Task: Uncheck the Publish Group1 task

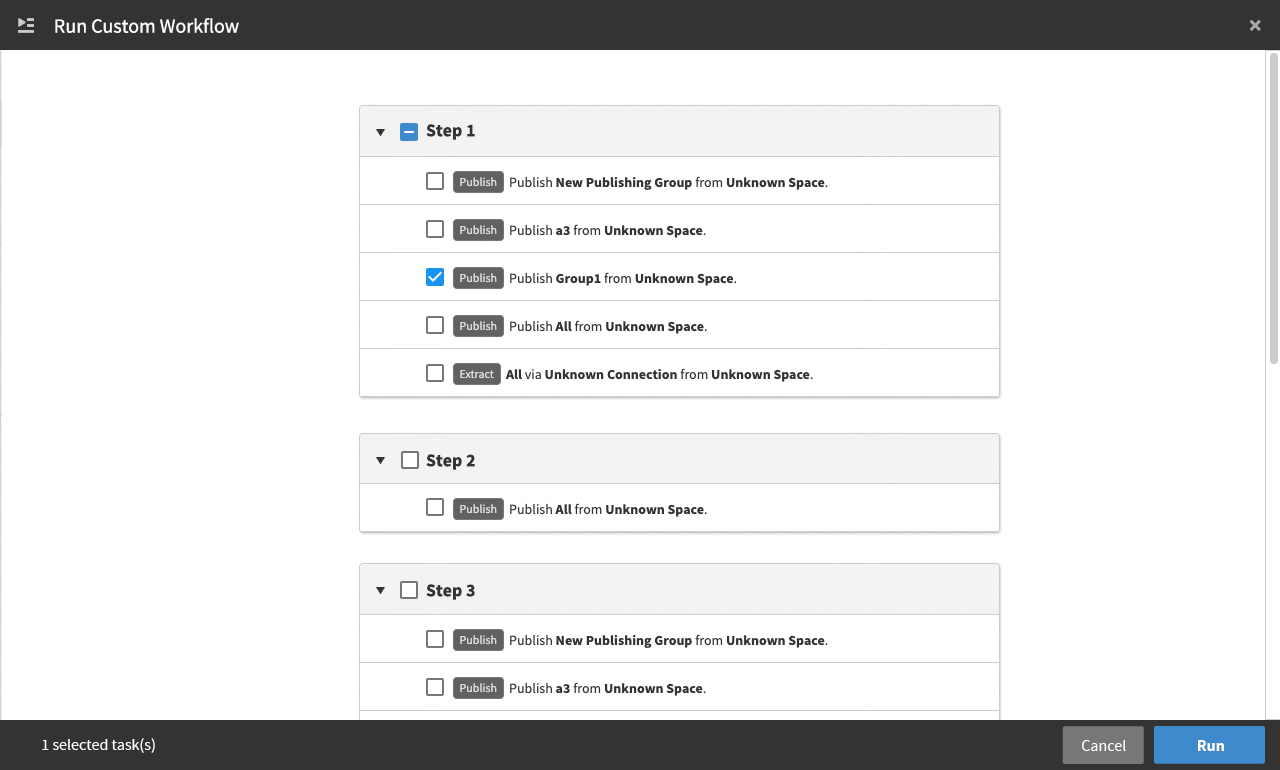Action: pyautogui.click(x=434, y=276)
